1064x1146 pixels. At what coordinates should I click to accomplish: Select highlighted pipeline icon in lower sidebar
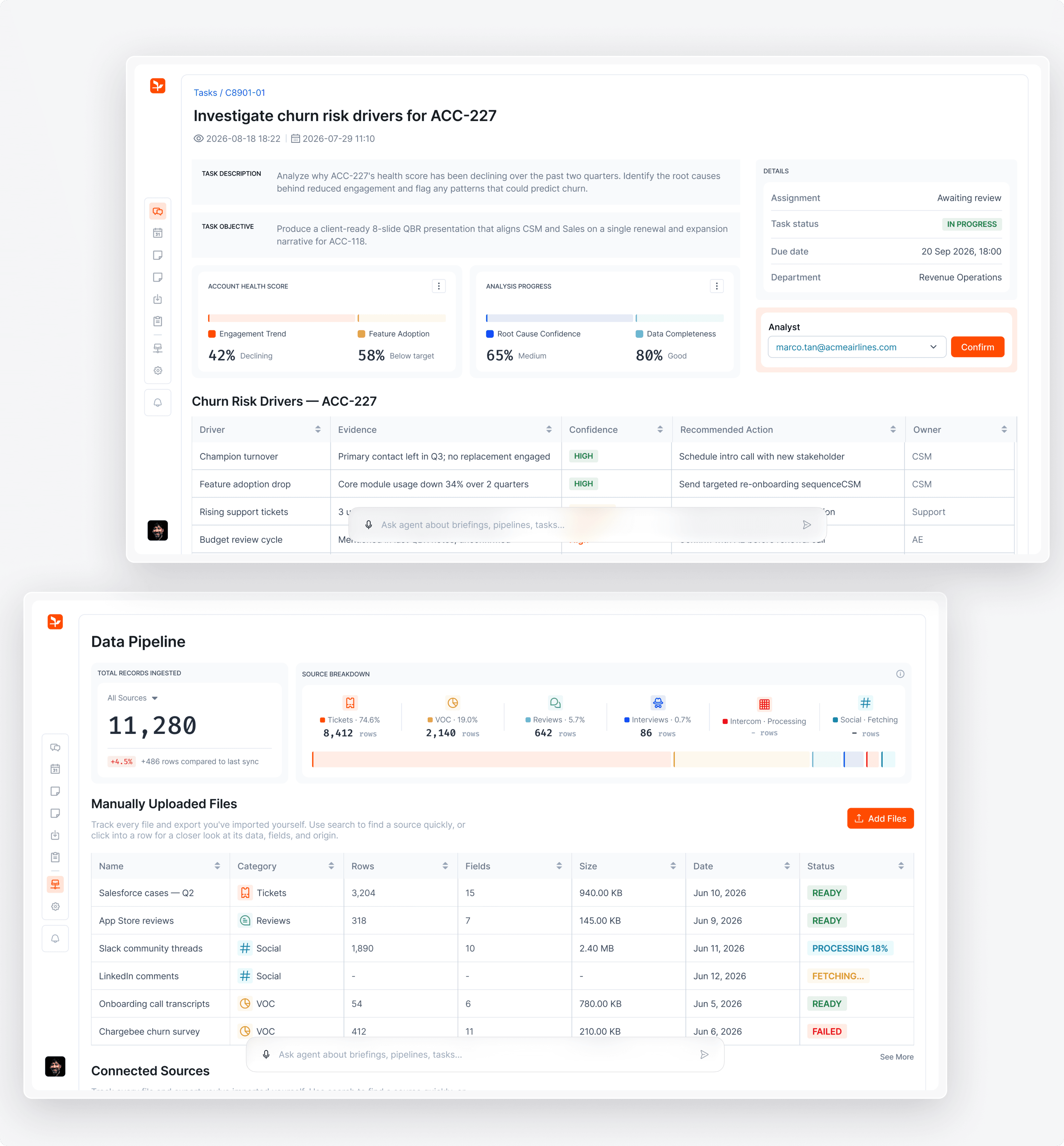pyautogui.click(x=55, y=884)
